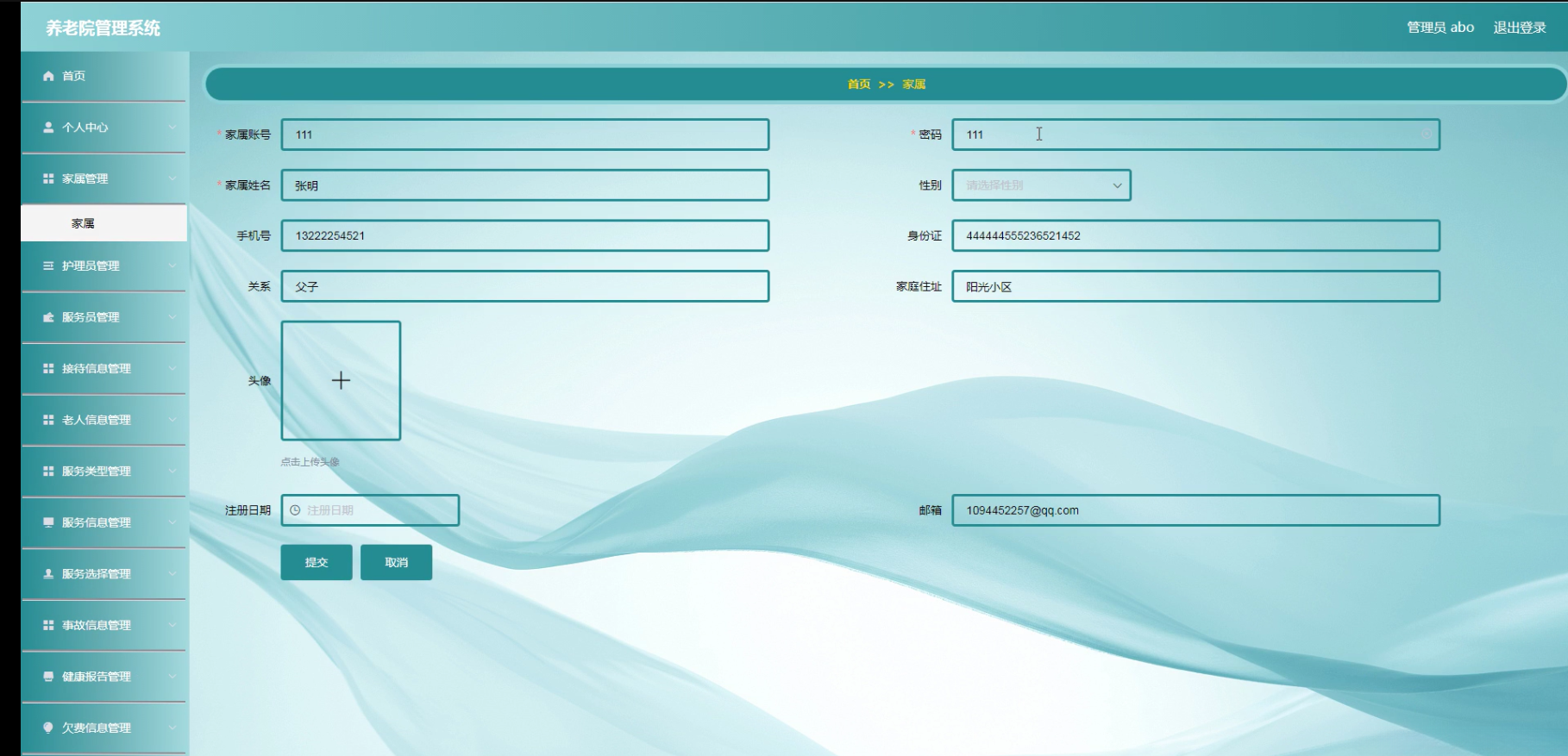Click the 提交 submit button

tap(317, 562)
